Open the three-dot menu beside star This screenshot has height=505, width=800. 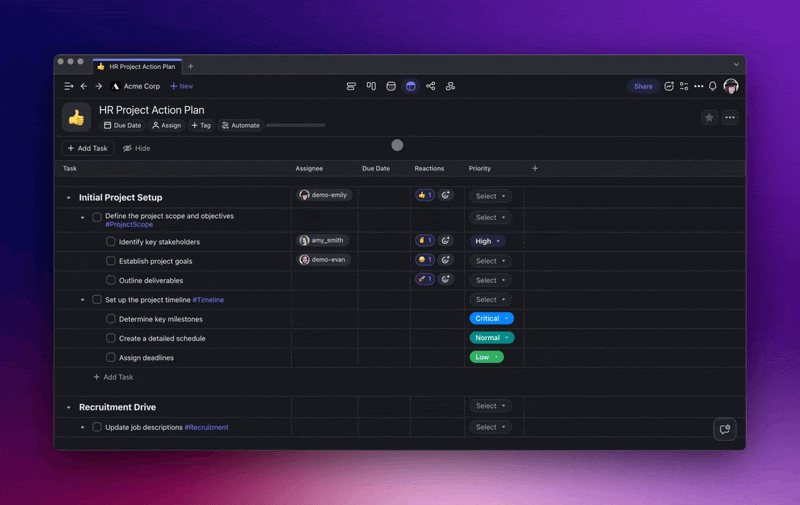click(730, 117)
